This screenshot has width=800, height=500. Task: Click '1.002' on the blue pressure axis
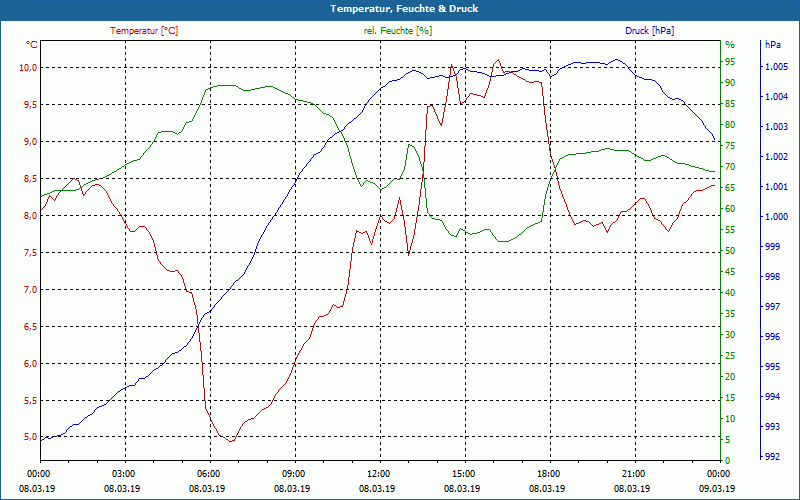777,157
